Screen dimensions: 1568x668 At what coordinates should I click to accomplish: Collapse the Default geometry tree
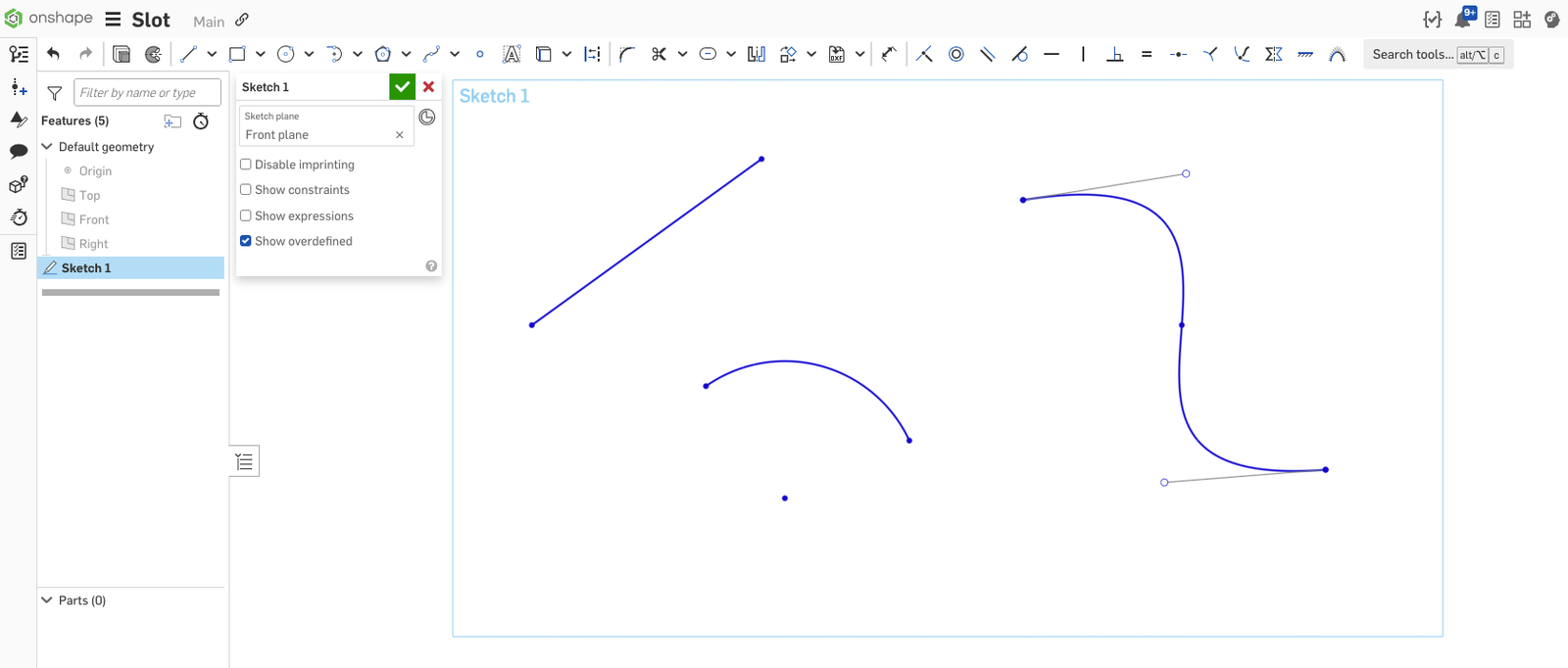click(x=47, y=147)
